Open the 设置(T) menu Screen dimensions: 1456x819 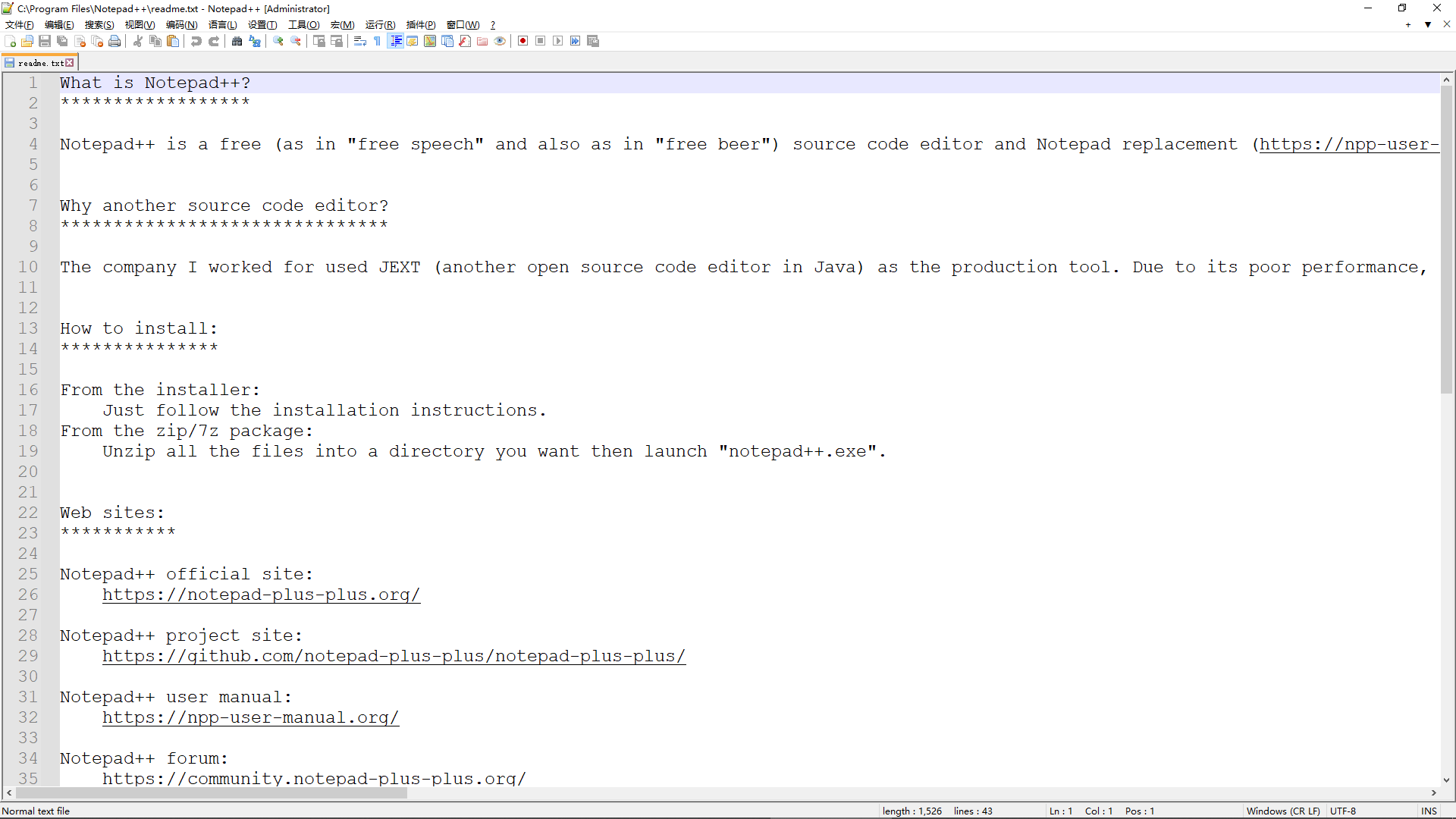262,25
